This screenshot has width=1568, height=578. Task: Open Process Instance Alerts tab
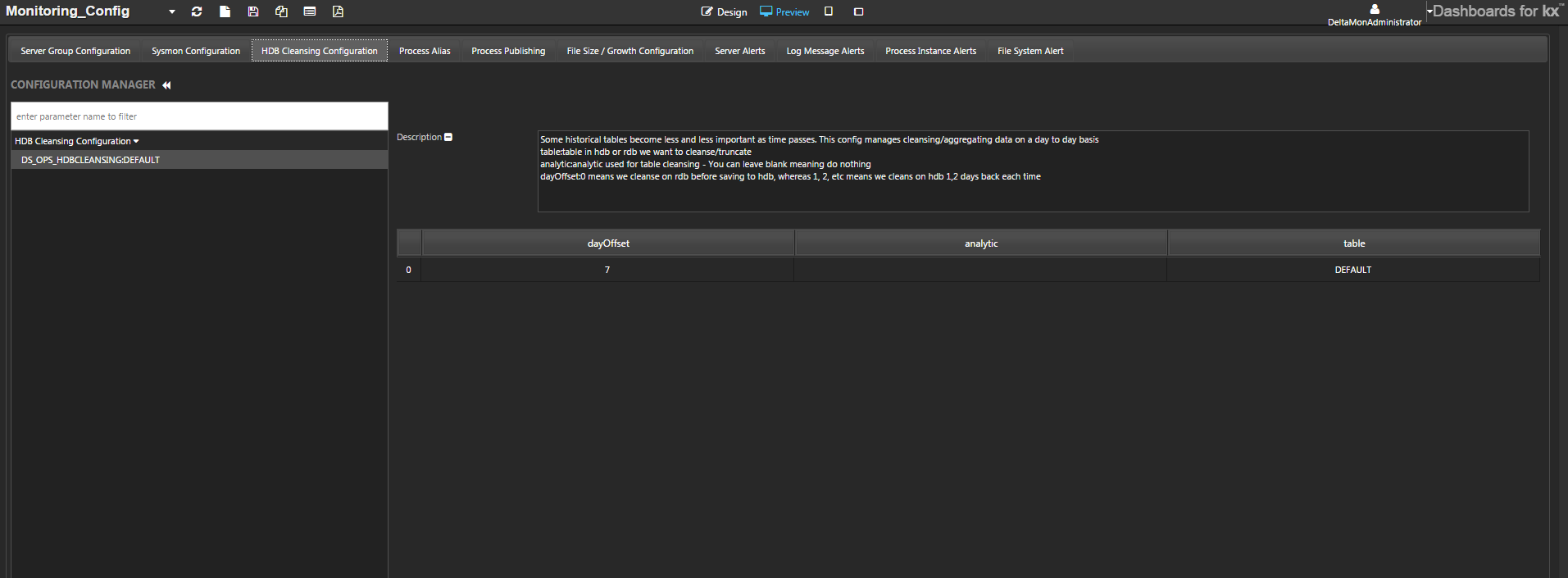[x=931, y=51]
